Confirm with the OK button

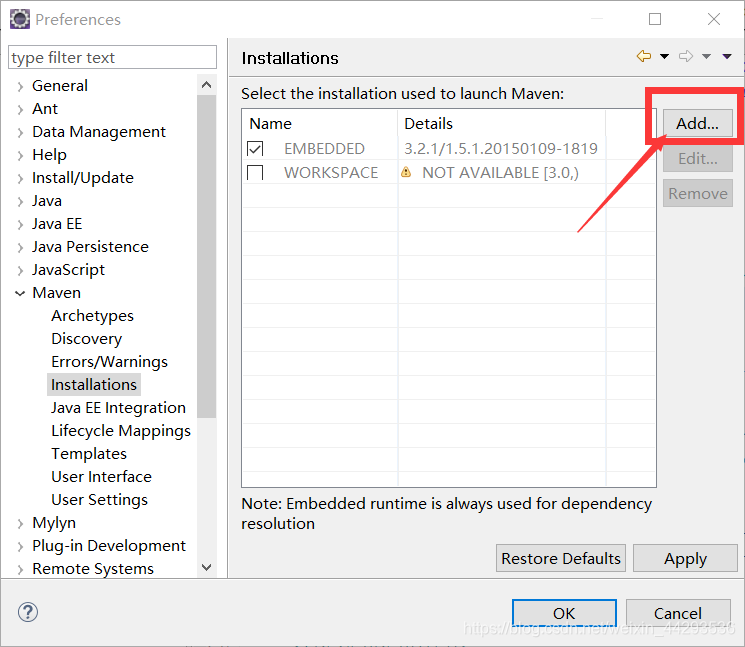coord(564,613)
